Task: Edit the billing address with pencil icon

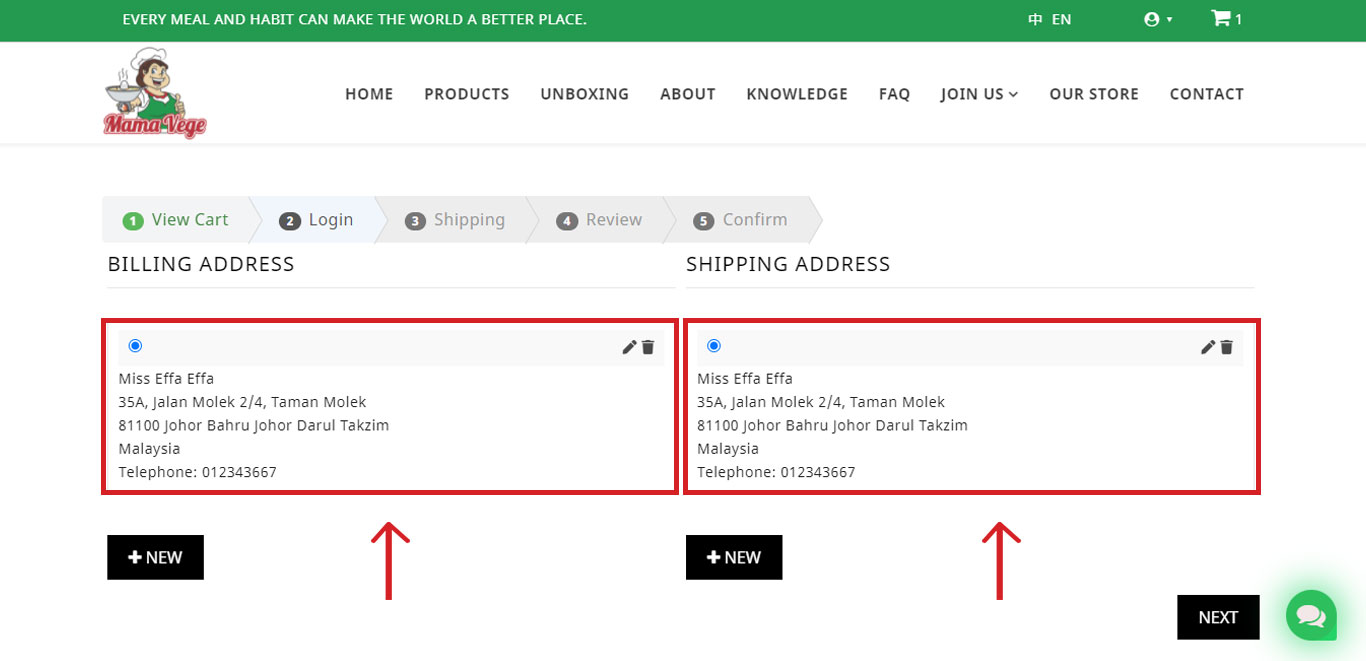Action: (x=629, y=347)
